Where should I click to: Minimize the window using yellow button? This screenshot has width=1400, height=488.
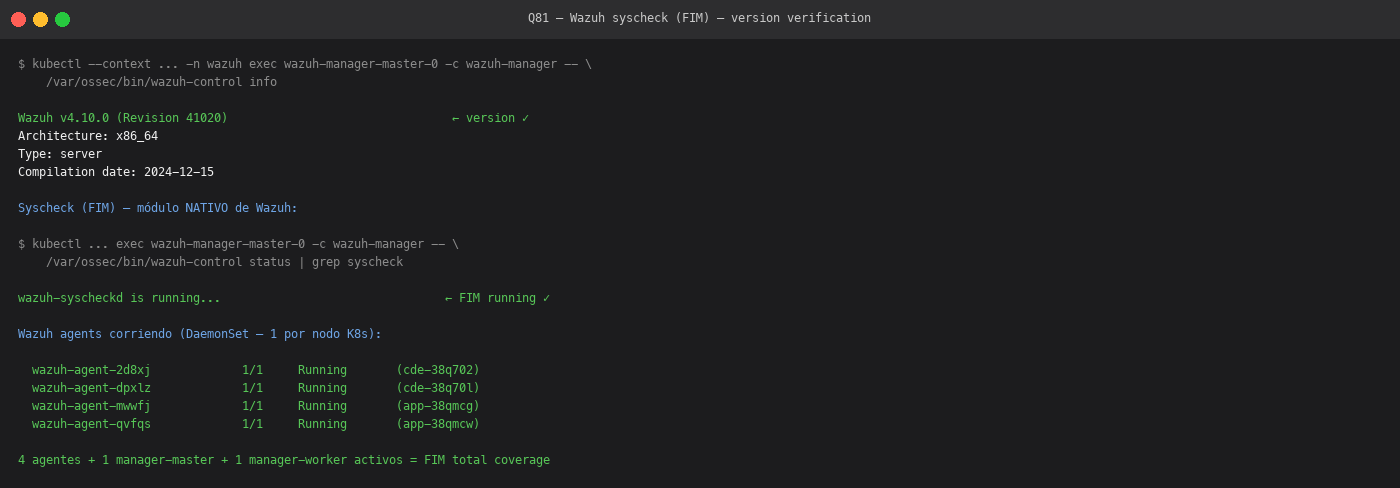pyautogui.click(x=40, y=19)
